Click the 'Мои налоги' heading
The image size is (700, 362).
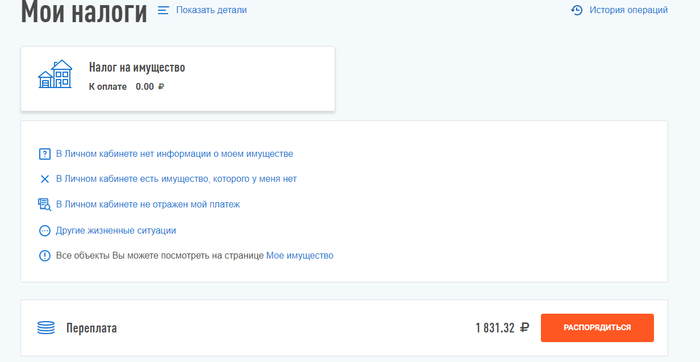(x=84, y=12)
